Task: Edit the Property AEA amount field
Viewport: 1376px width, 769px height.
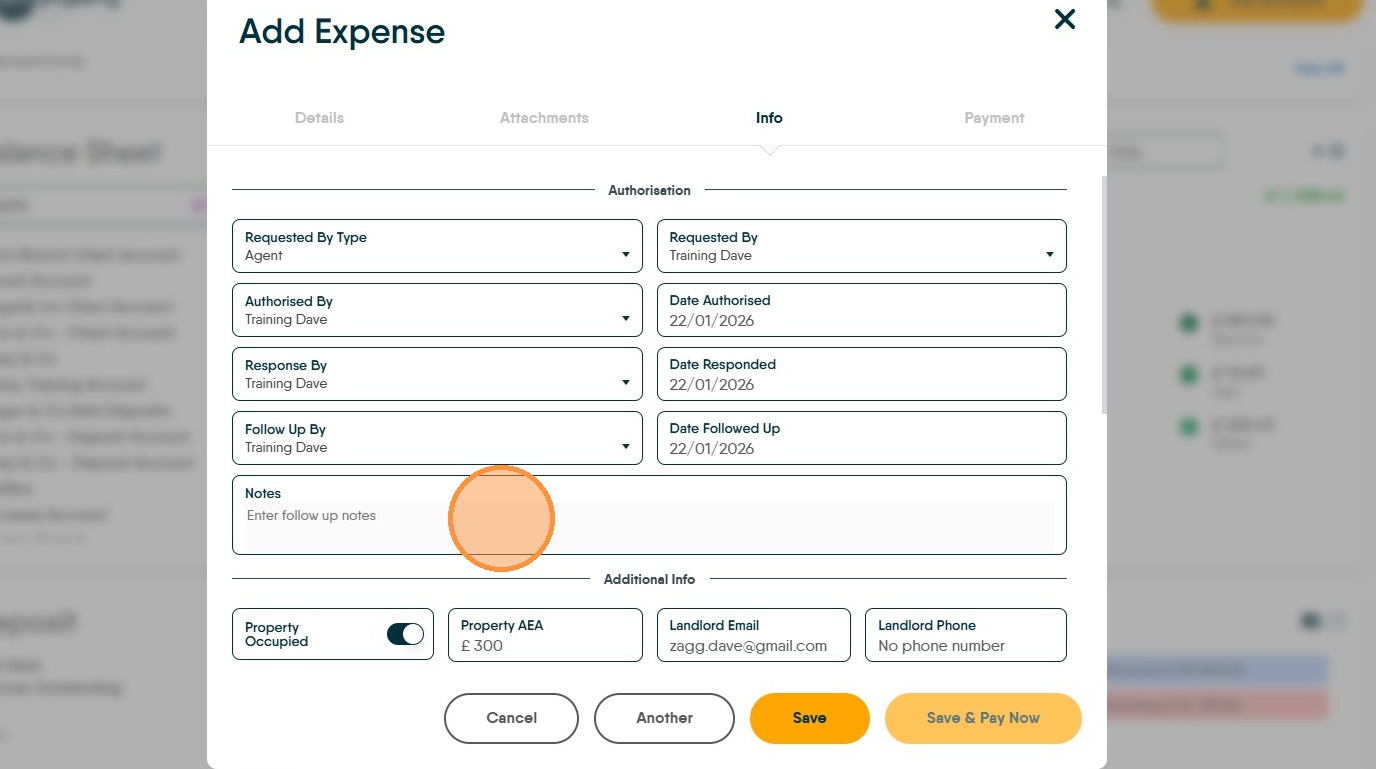Action: (545, 645)
